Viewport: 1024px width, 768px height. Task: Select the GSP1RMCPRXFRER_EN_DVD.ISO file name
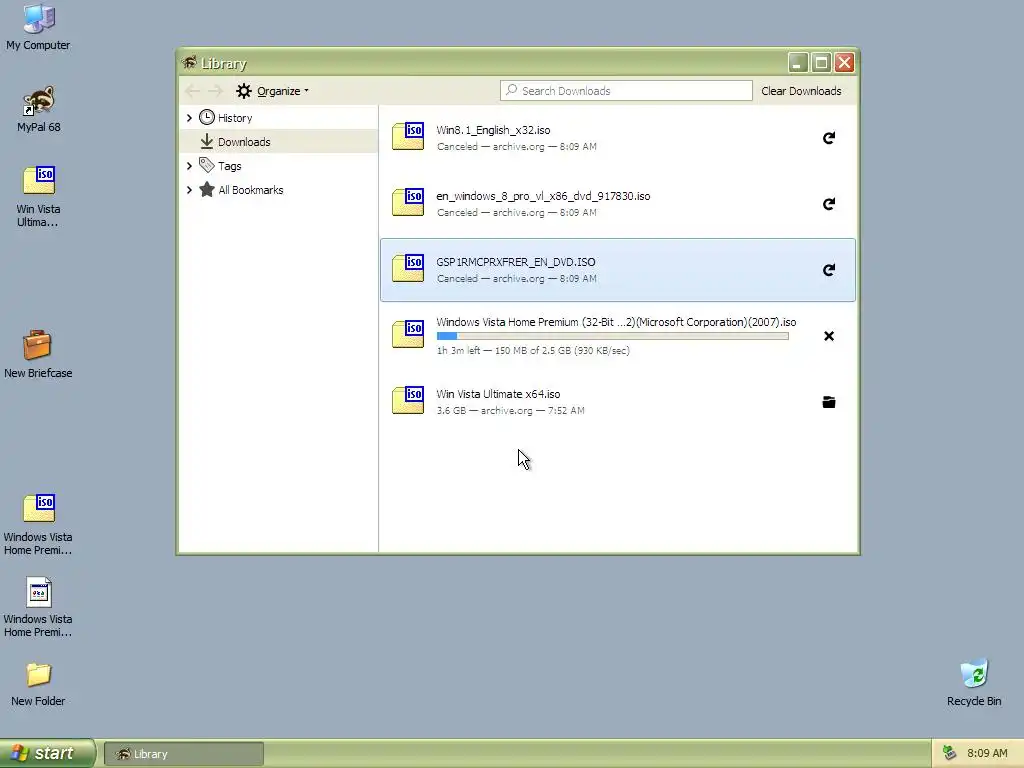(515, 262)
